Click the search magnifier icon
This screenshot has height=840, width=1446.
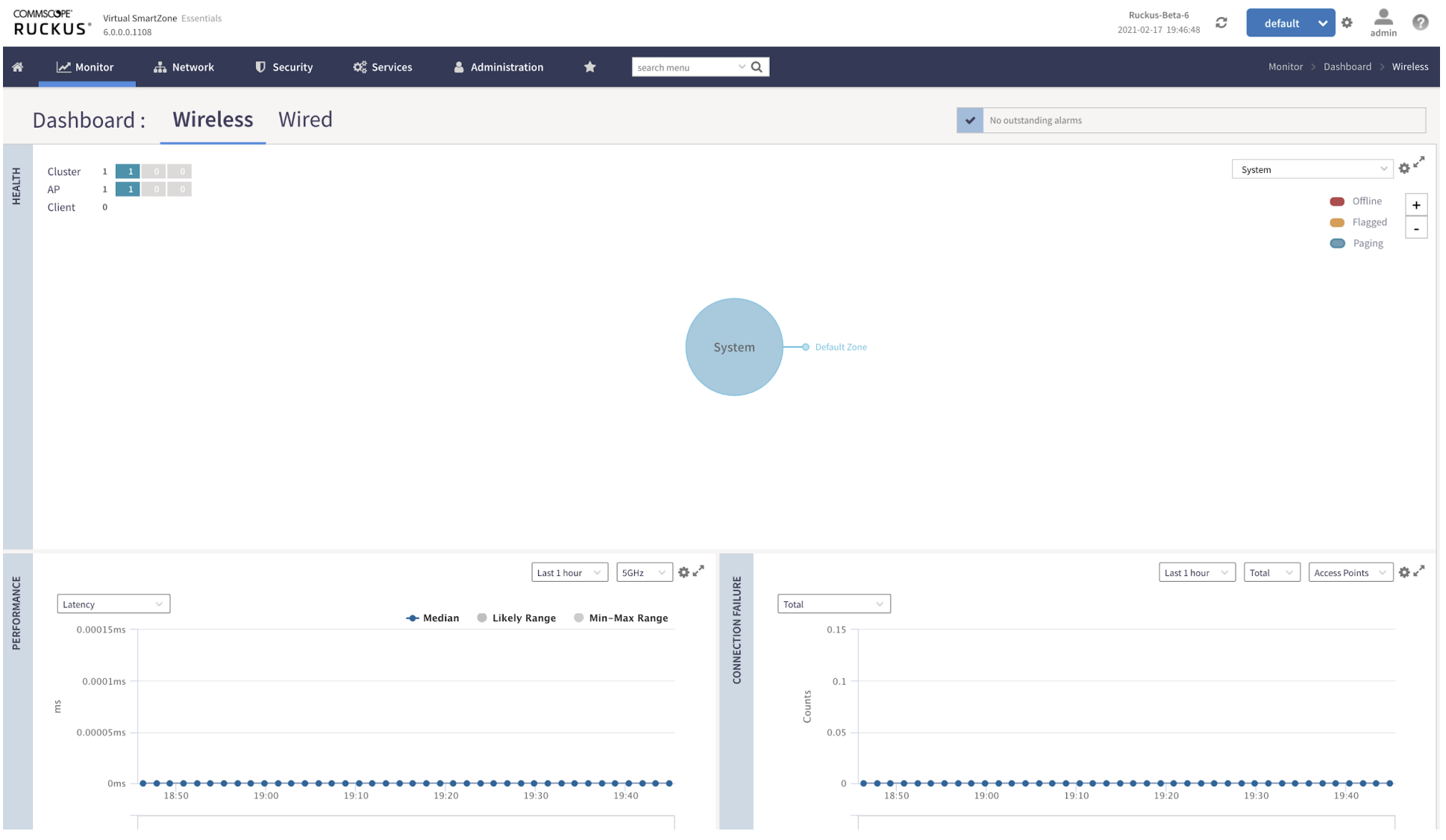(x=757, y=67)
